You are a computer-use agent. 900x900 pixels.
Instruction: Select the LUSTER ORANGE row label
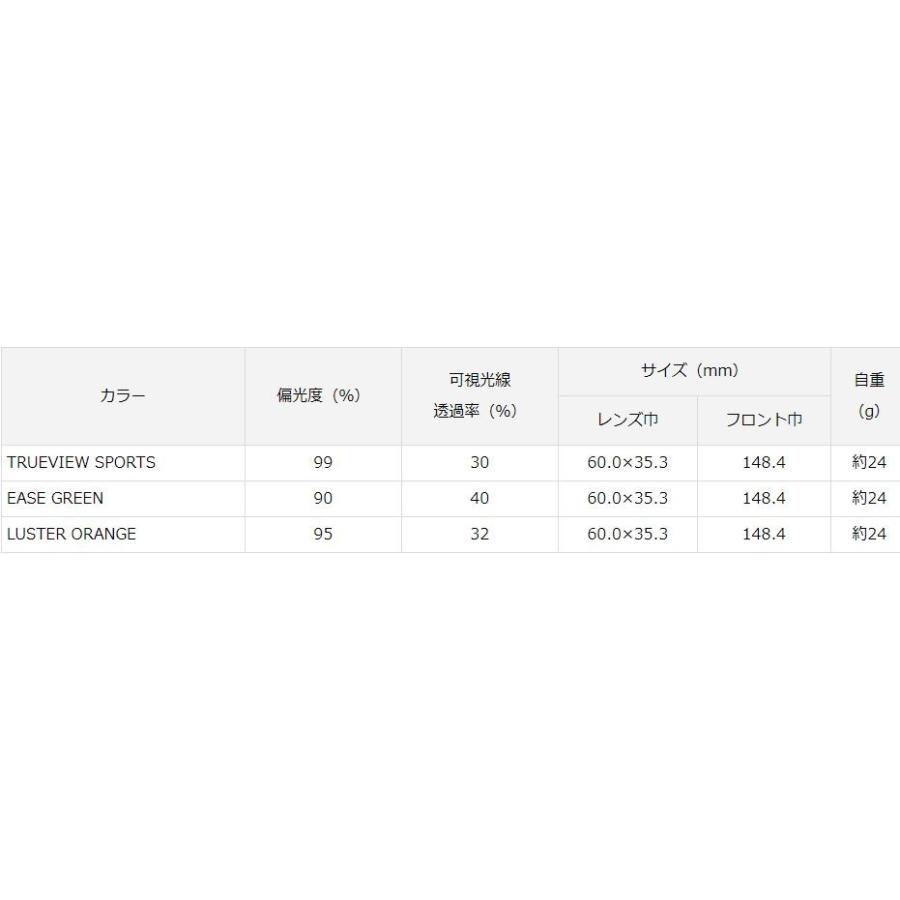(x=71, y=534)
